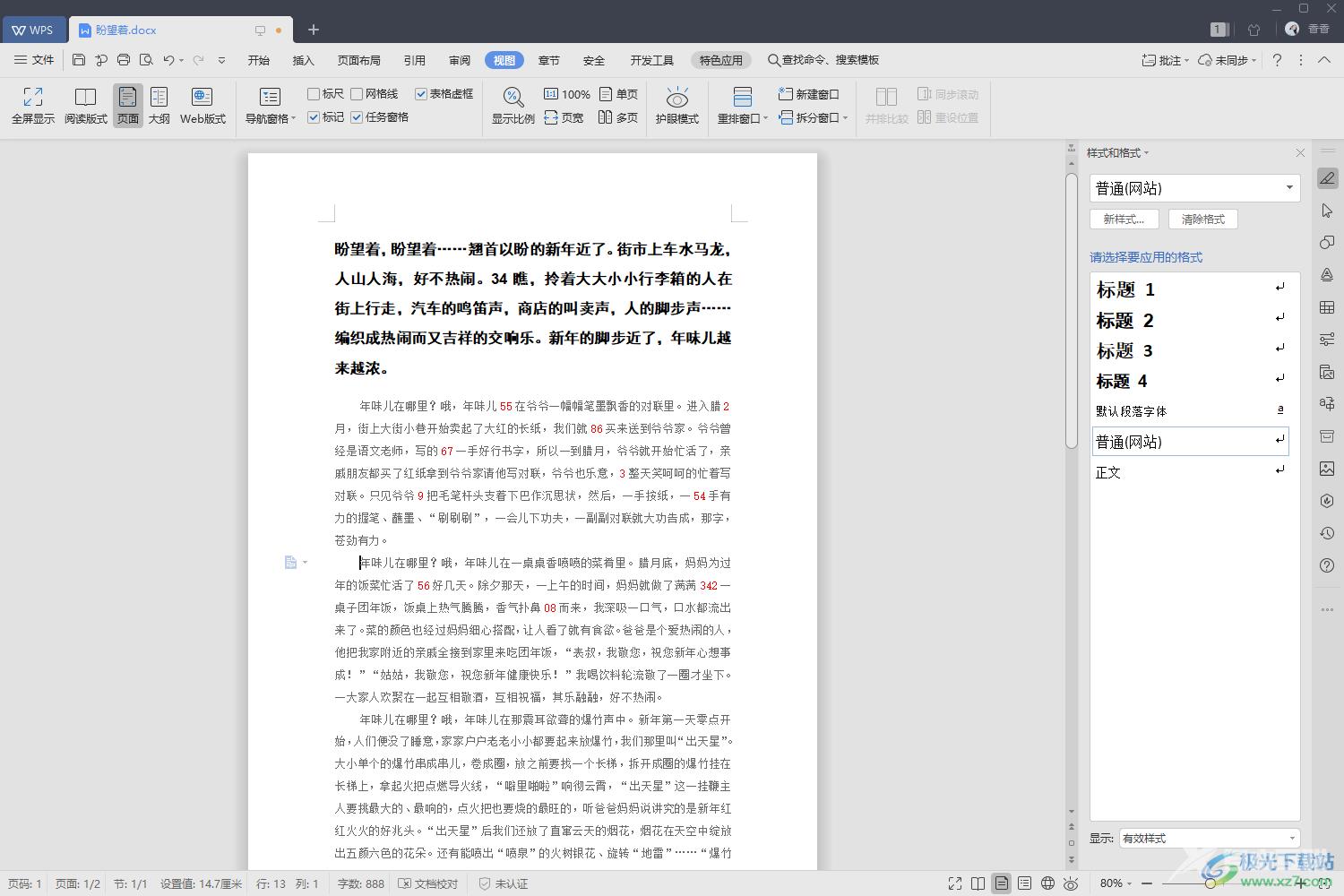This screenshot has height=896, width=1344.
Task: Open the Show valid styles dropdown
Action: click(x=1209, y=839)
